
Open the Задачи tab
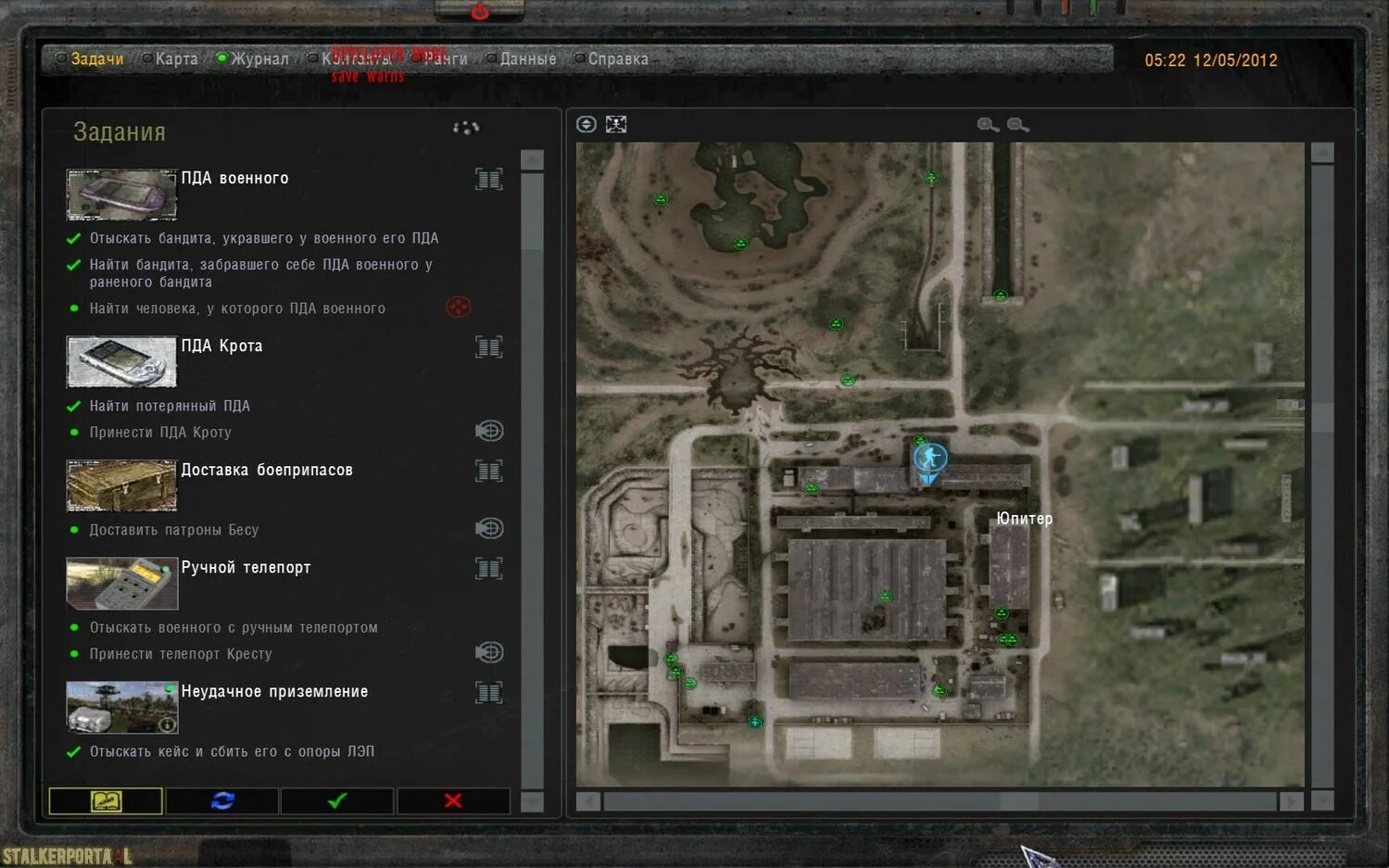coord(96,59)
